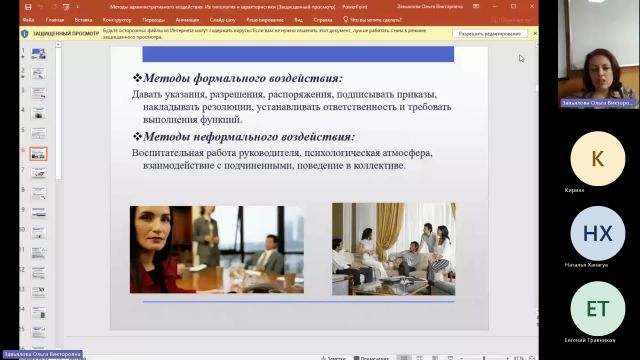640x360 pixels.
Task: Click the Share button in the ribbon
Action: point(512,20)
